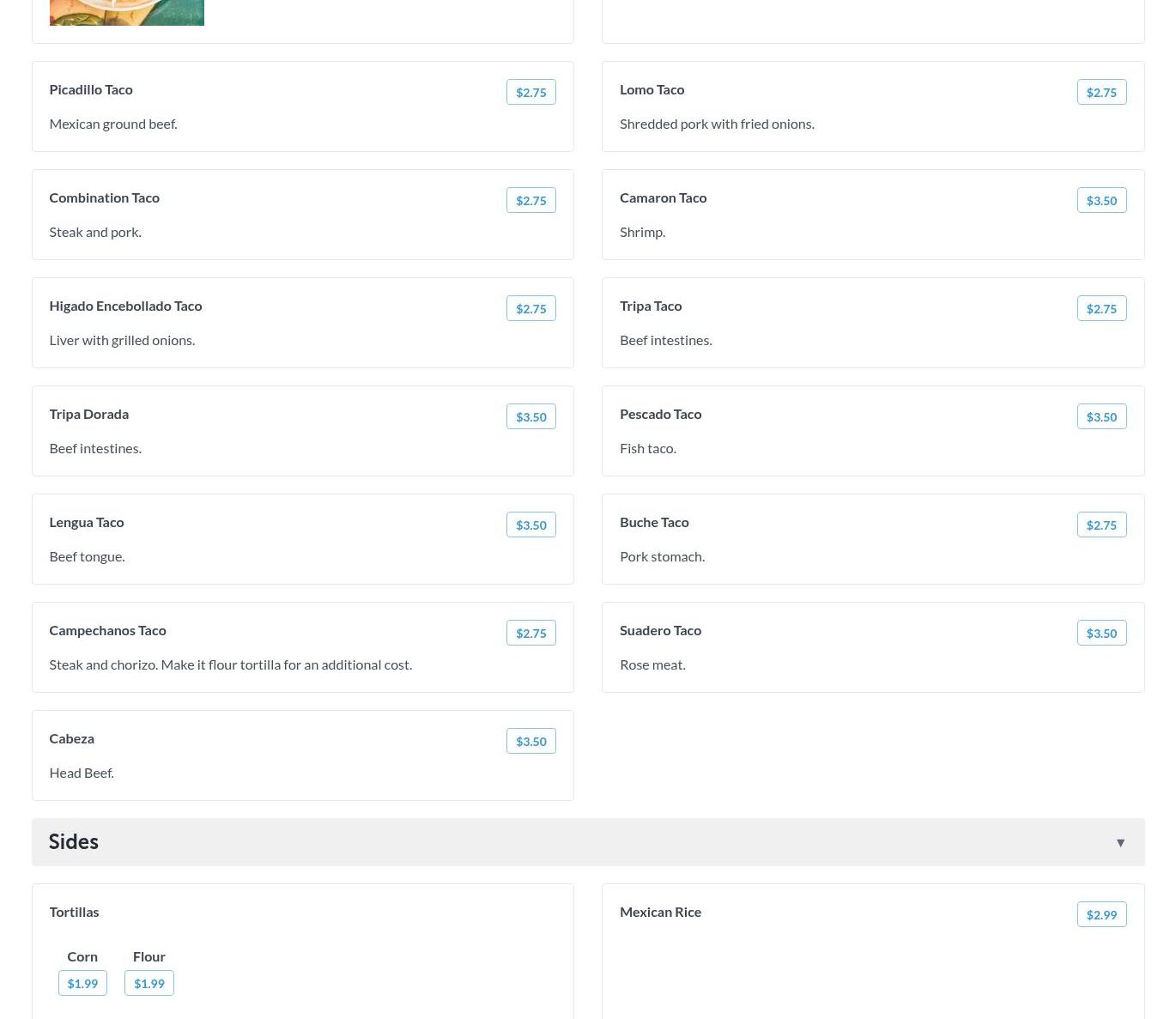Pick the Pescado Taco price button
Screen dimensions: 1176x1019
pyautogui.click(x=1101, y=416)
